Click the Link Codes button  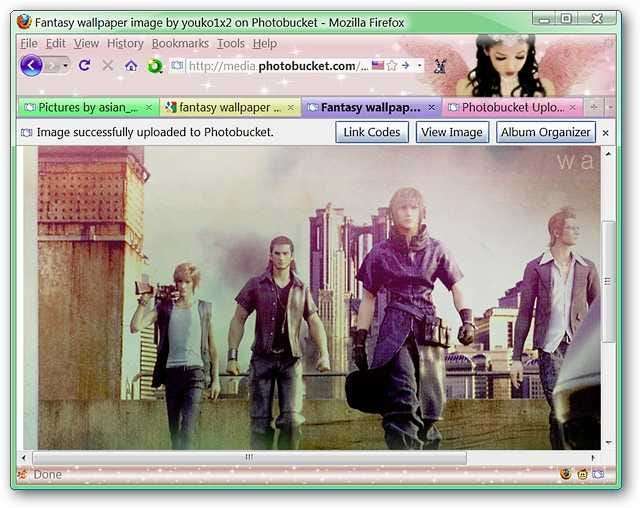pos(372,132)
